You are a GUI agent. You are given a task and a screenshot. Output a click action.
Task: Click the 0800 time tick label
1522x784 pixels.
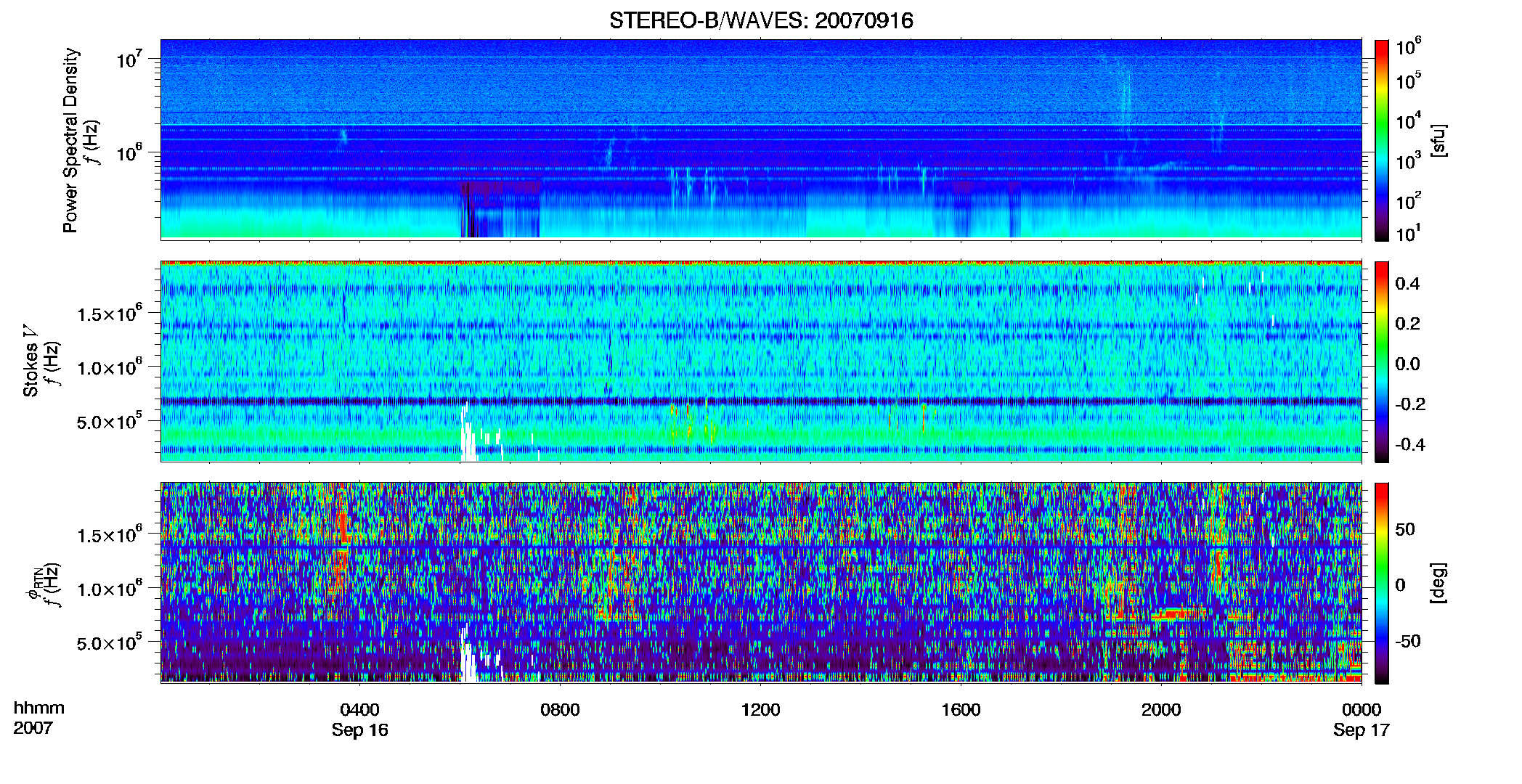[x=560, y=709]
